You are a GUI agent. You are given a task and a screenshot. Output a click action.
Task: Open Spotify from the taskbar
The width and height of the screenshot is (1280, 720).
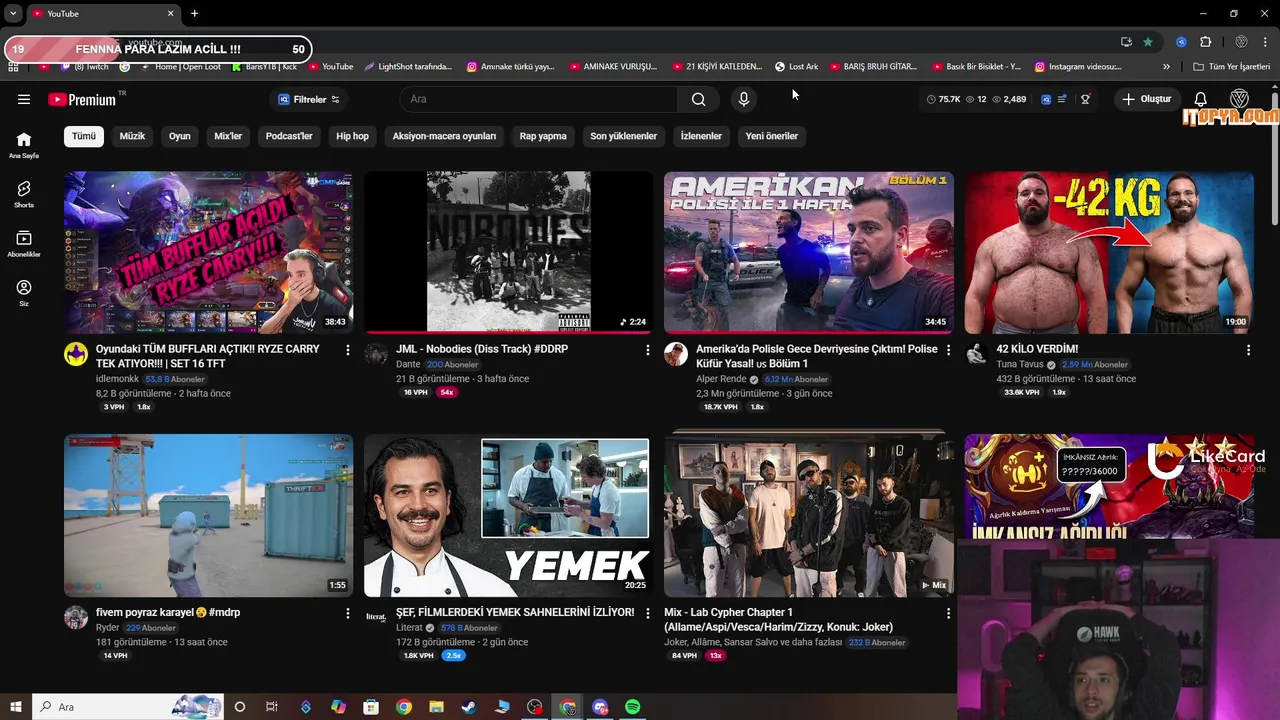click(632, 707)
